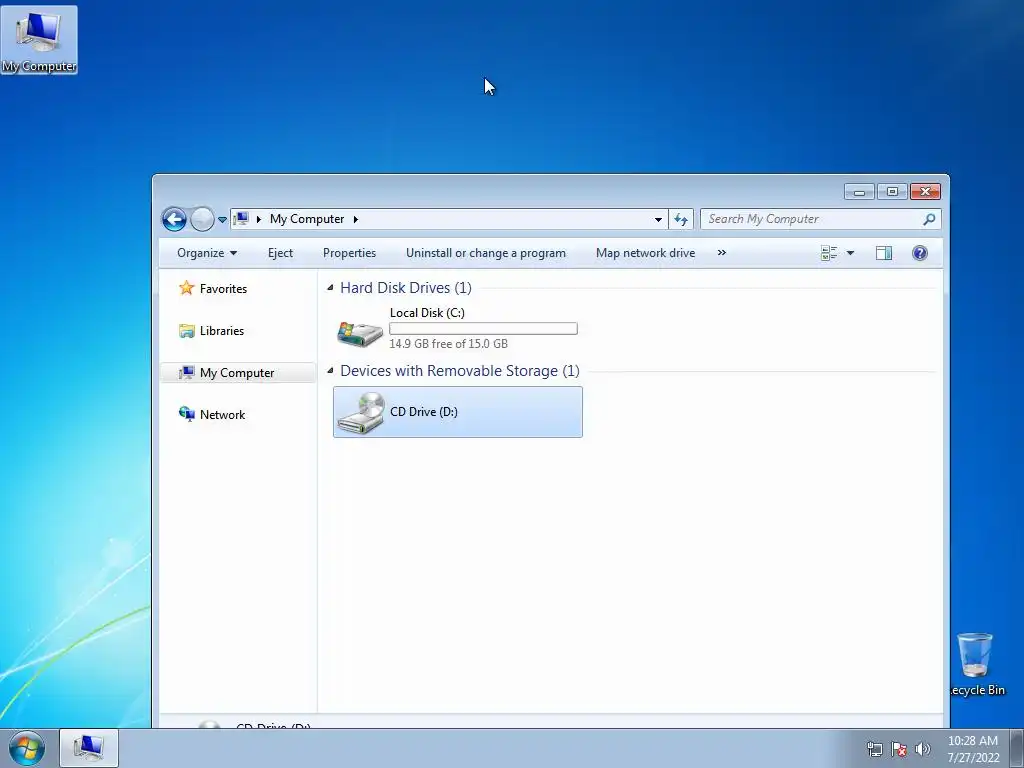Click the Libraries folder icon
Viewport: 1024px width, 768px height.
[x=187, y=331]
